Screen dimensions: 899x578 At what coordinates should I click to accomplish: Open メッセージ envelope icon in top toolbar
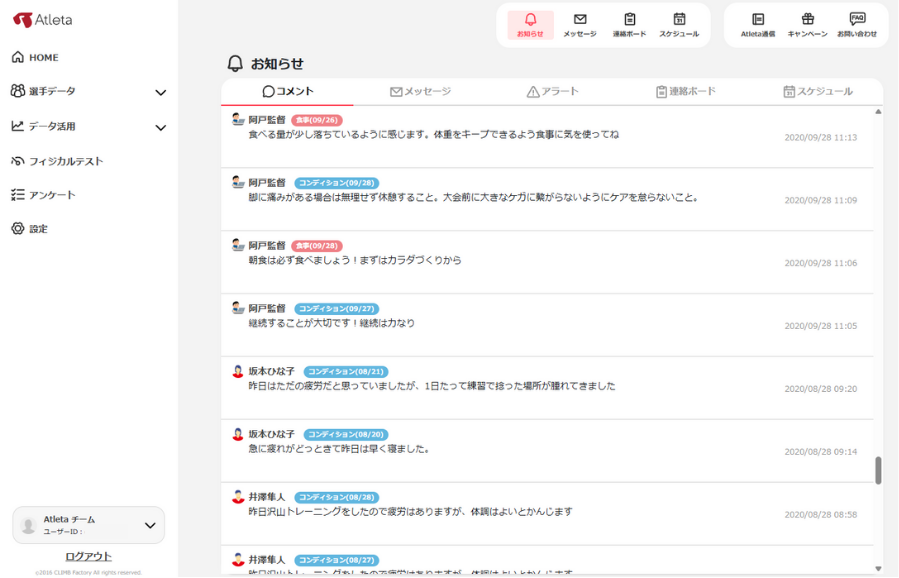point(580,25)
